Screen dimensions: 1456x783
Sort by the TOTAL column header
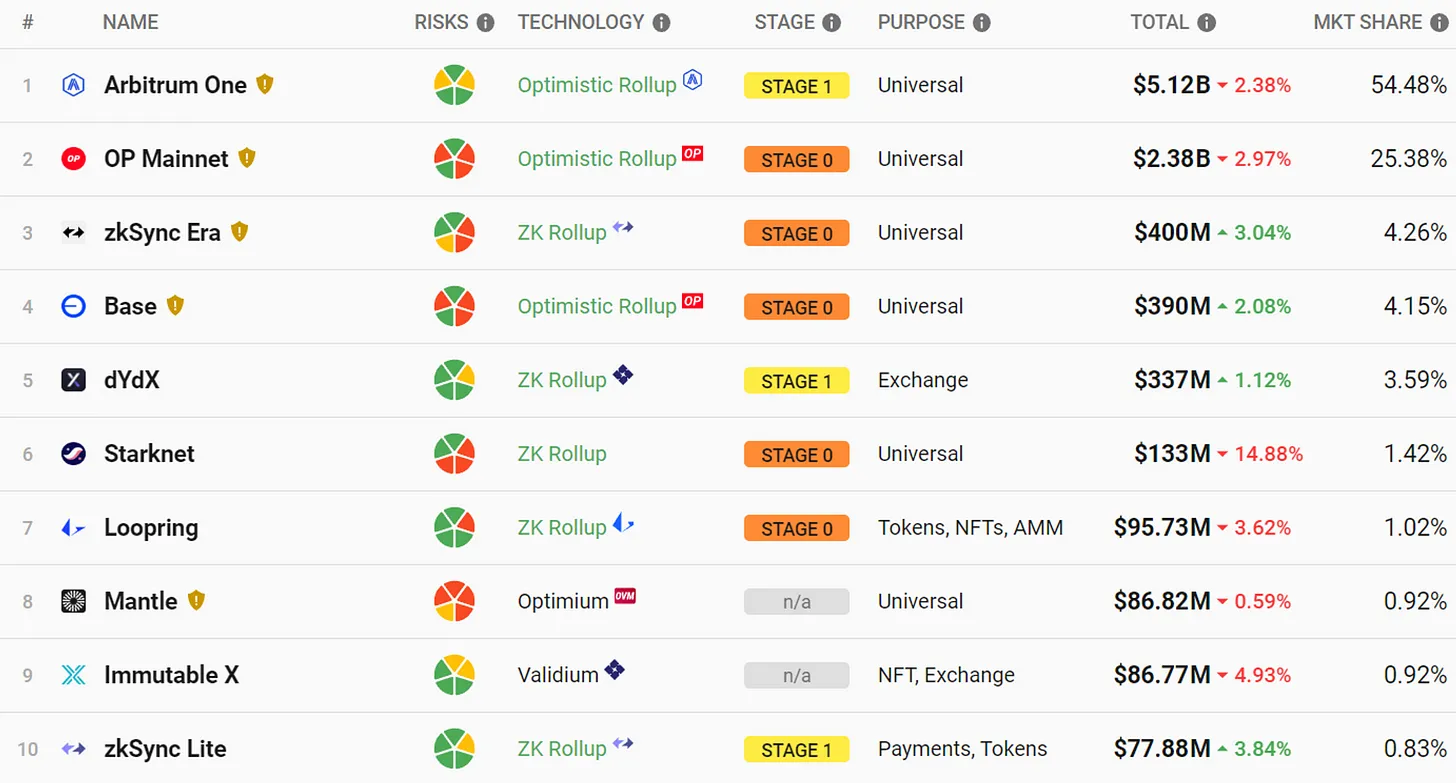point(1159,23)
